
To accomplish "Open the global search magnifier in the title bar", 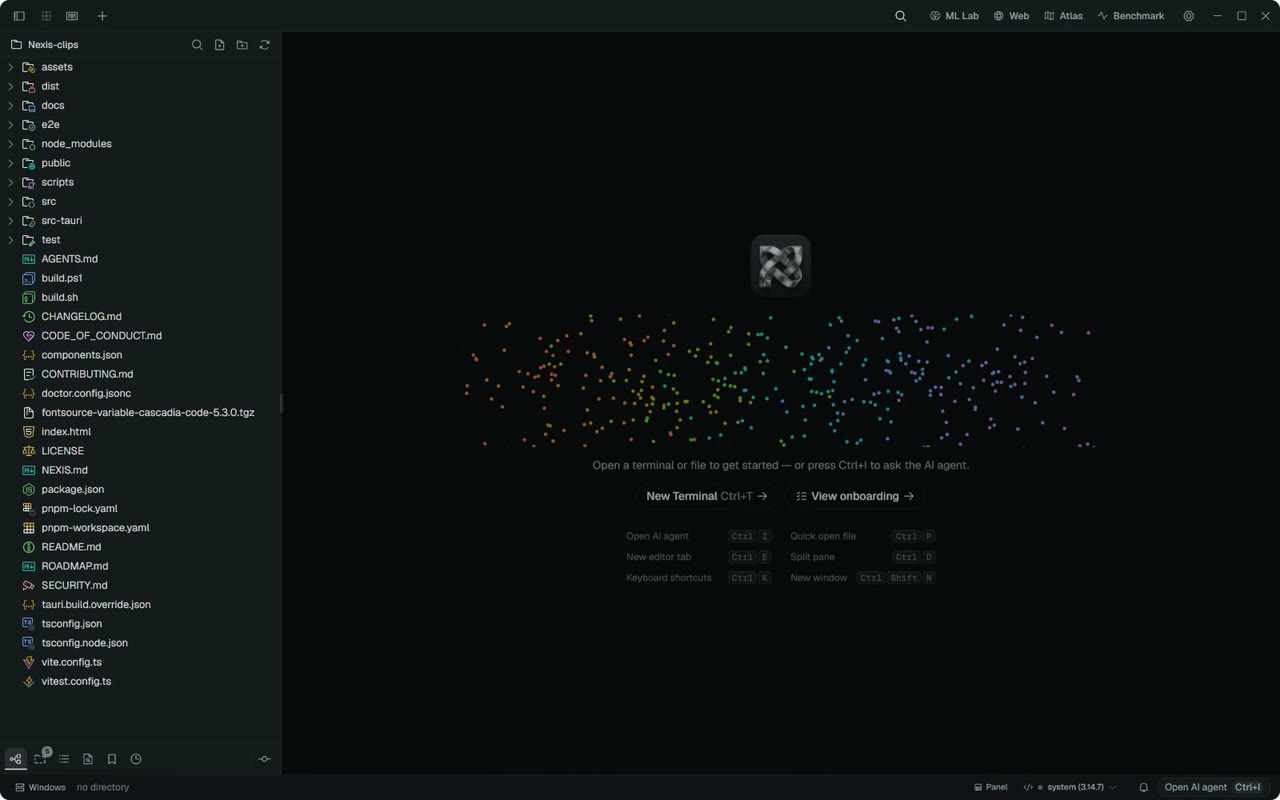I will click(x=901, y=16).
